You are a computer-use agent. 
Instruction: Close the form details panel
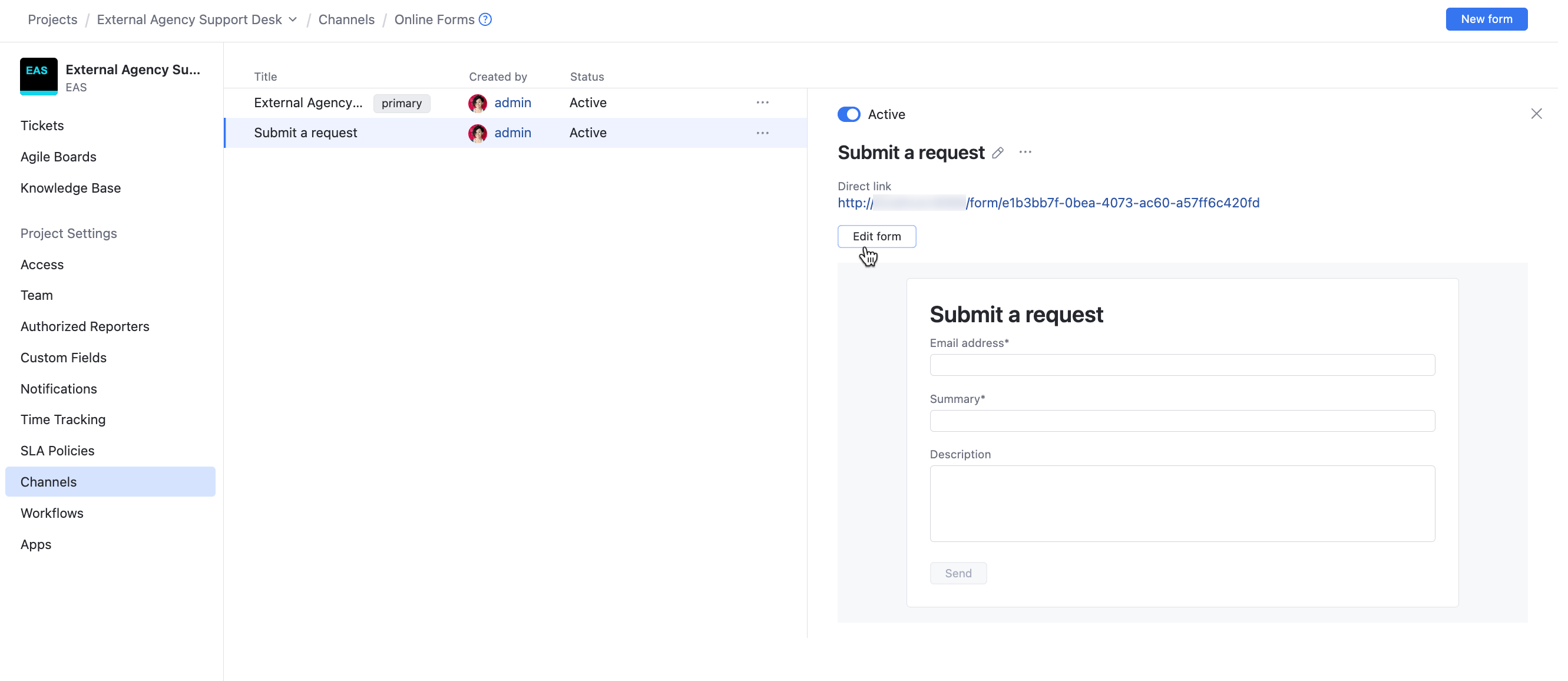(x=1537, y=114)
